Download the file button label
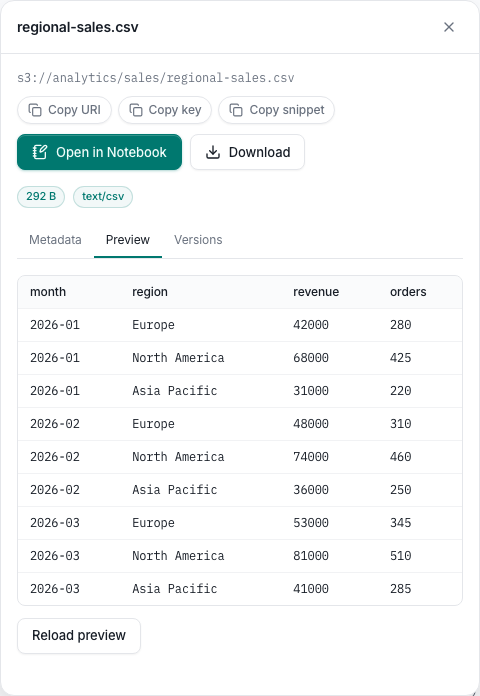The width and height of the screenshot is (480, 696). [x=259, y=152]
